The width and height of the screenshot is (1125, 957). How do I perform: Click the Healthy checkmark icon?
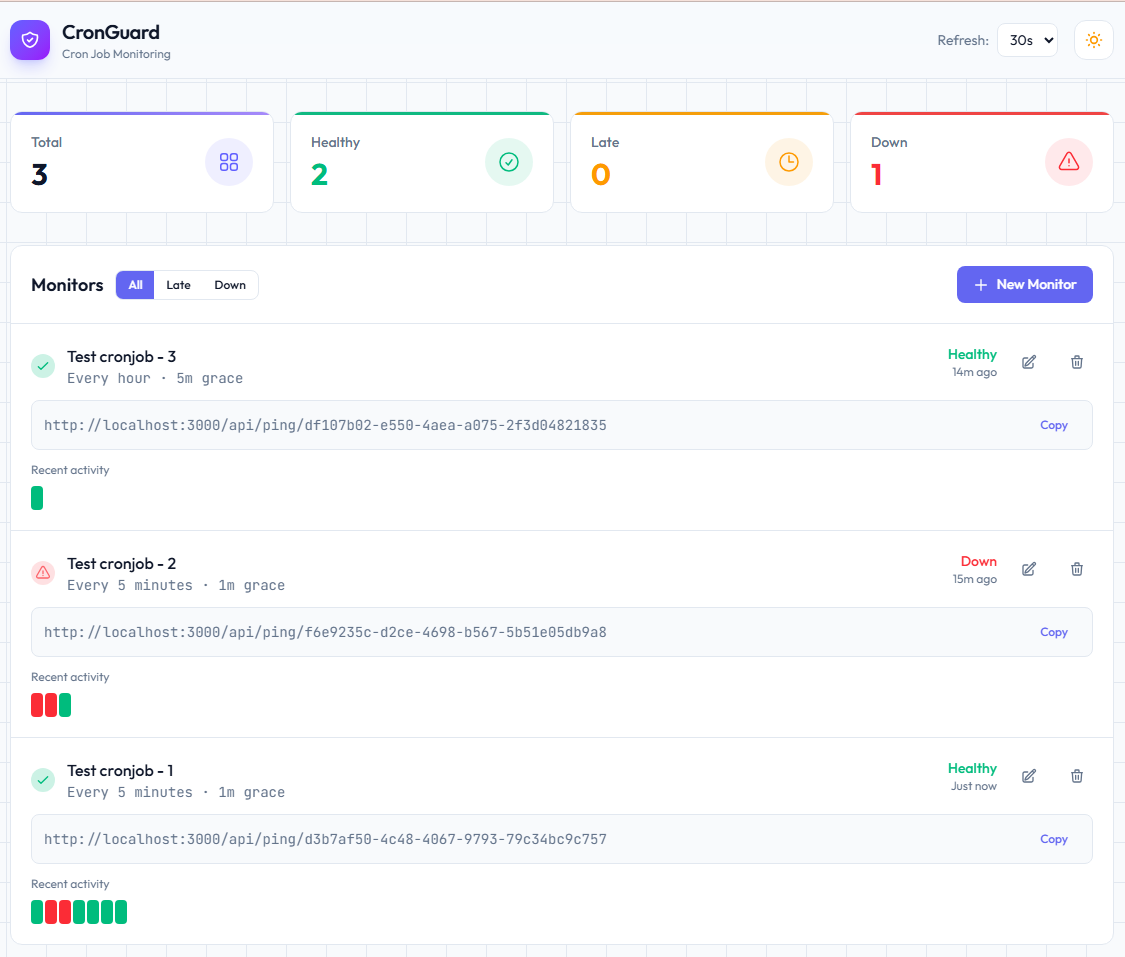pos(509,161)
